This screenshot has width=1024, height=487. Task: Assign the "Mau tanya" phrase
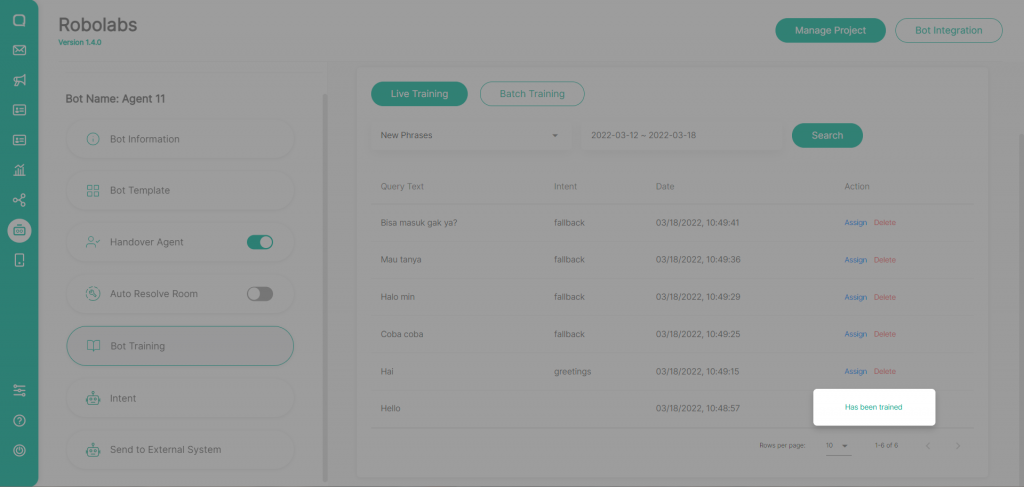tap(856, 260)
